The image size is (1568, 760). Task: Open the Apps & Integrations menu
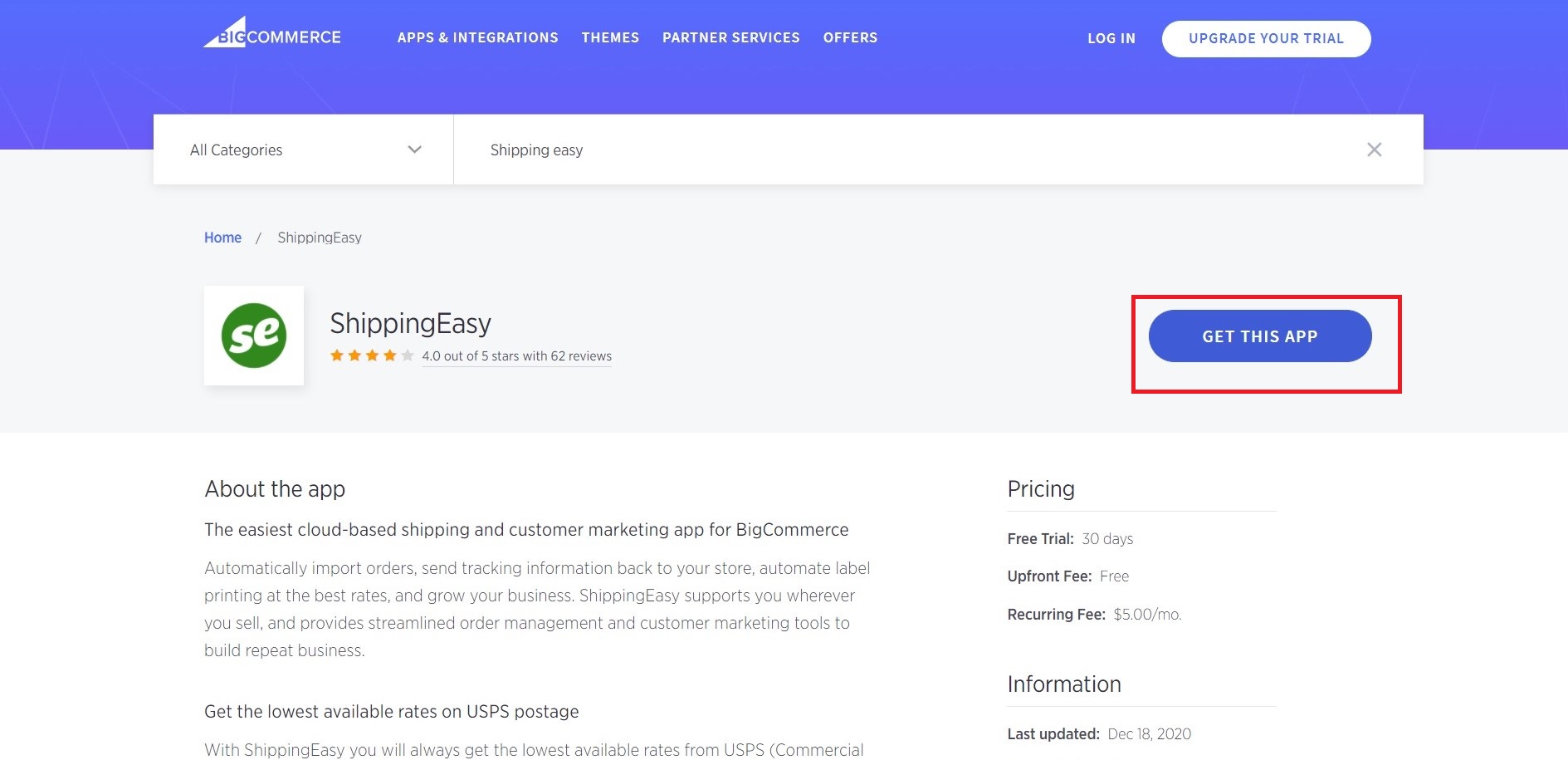(477, 37)
